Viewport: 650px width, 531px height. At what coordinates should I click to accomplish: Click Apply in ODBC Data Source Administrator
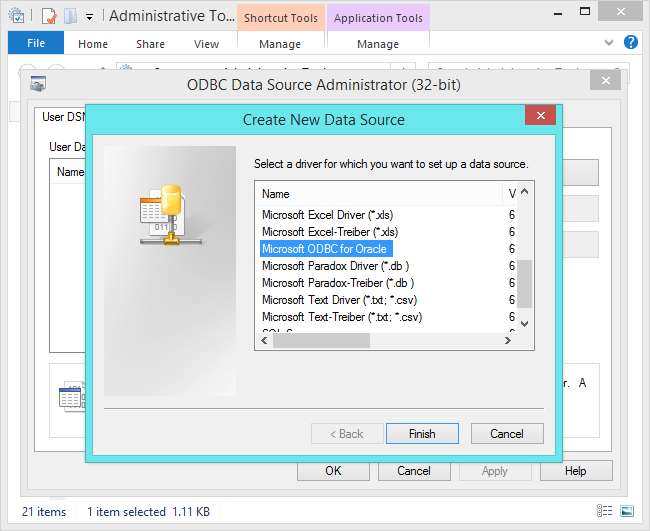coord(495,471)
